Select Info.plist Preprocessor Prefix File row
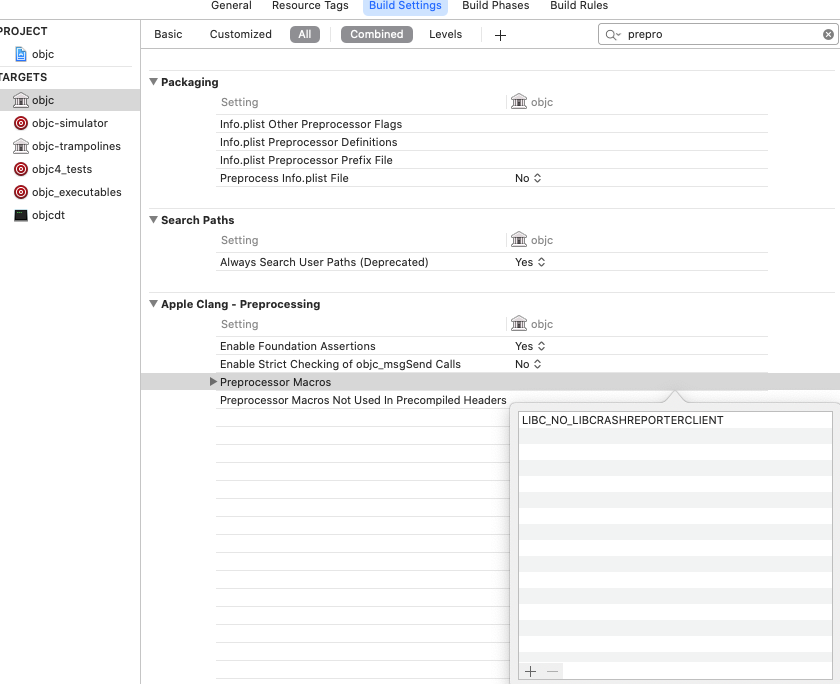 [492, 161]
